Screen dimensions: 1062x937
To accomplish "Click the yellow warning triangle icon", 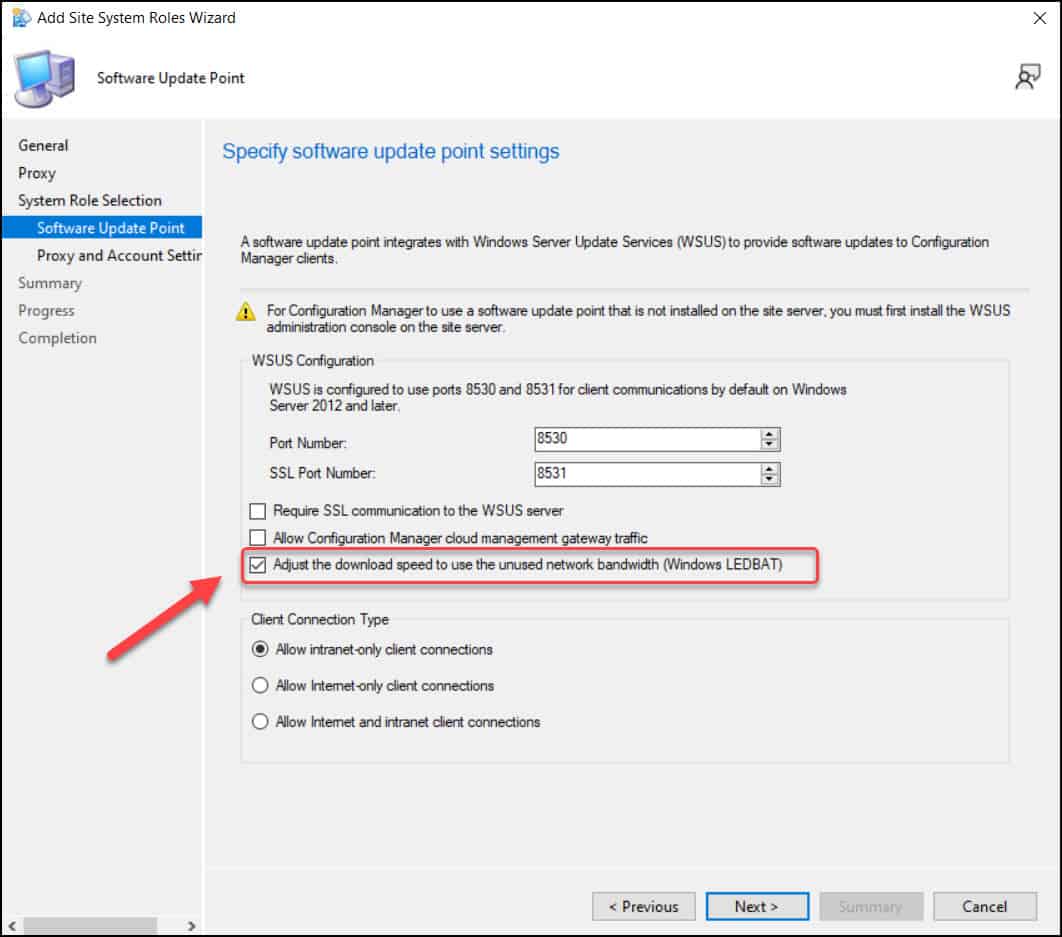I will 246,312.
